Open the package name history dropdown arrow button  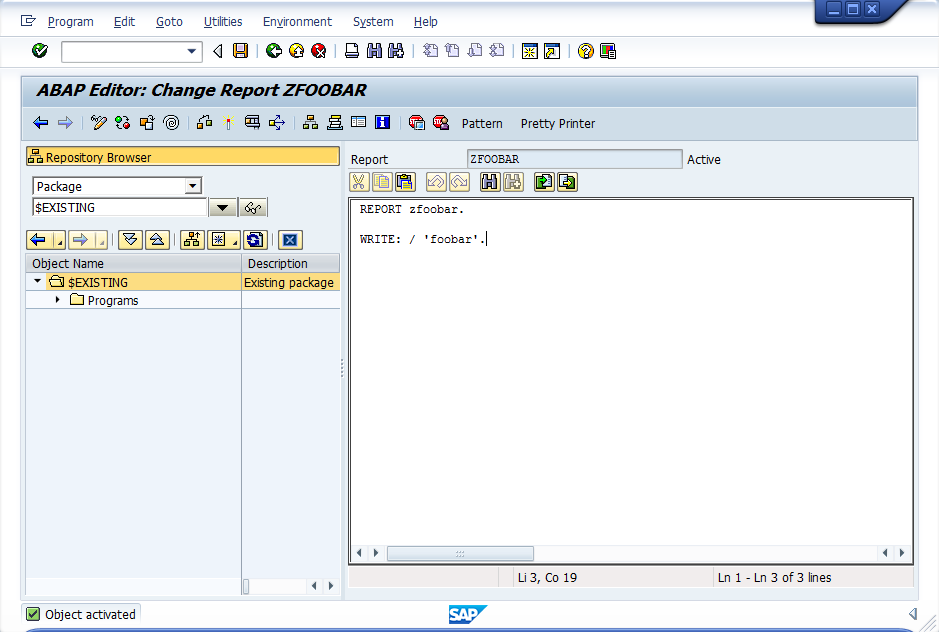(x=222, y=208)
